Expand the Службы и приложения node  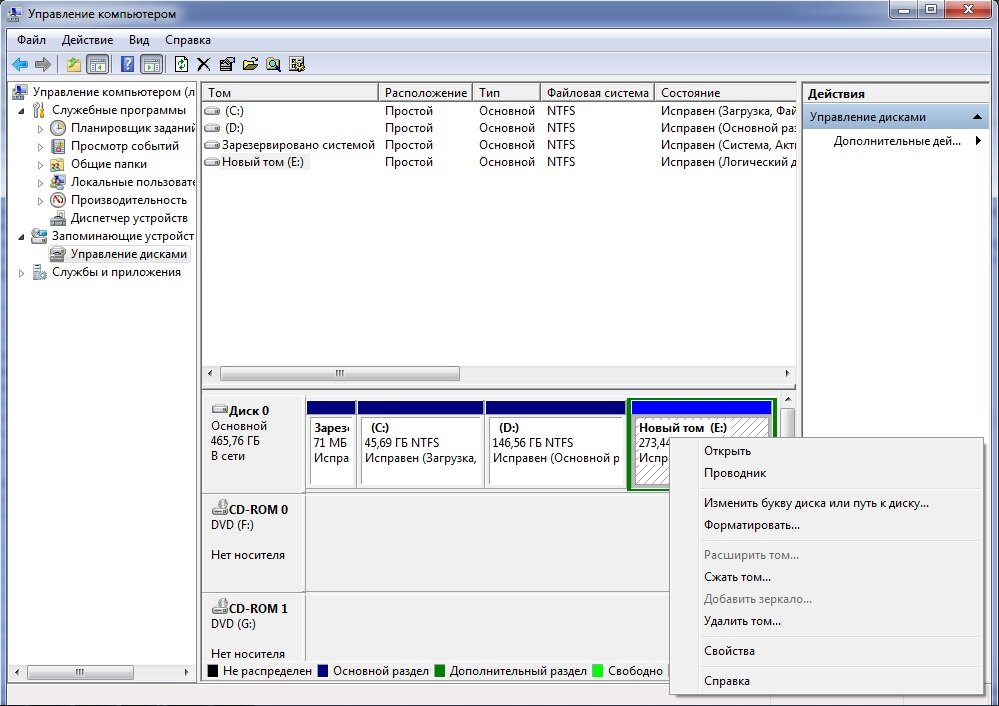click(x=22, y=273)
